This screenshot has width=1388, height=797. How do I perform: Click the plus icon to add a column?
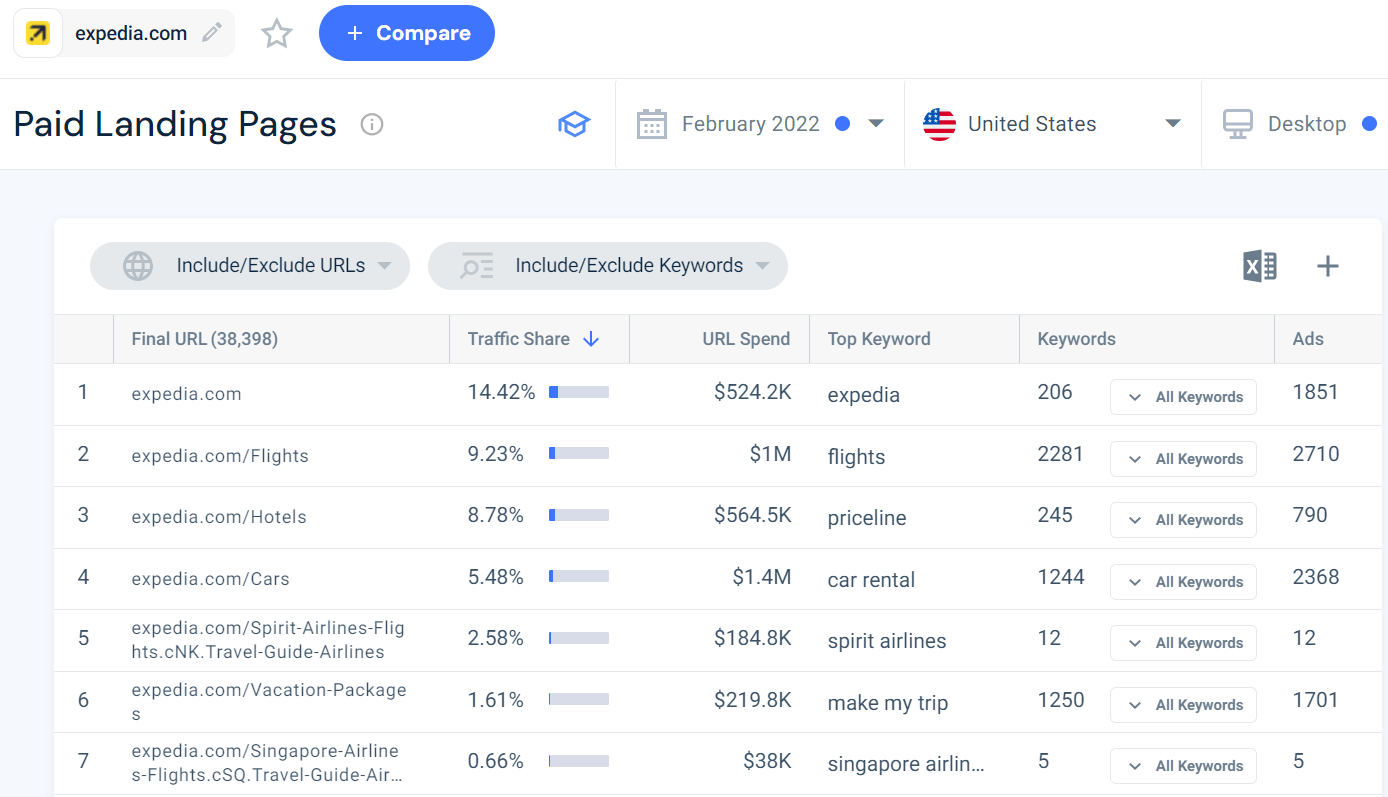tap(1328, 266)
